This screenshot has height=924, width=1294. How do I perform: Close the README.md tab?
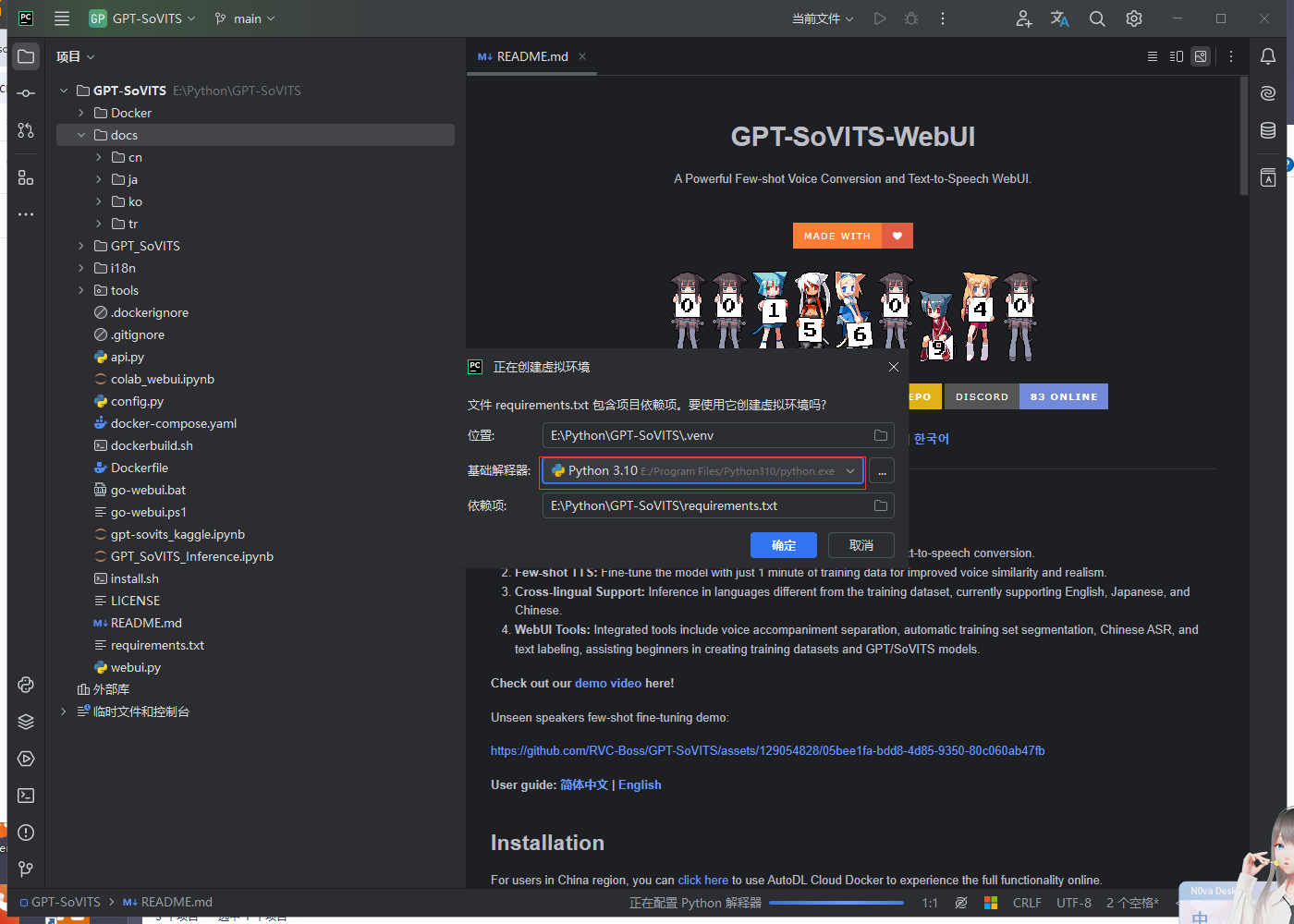click(x=582, y=56)
